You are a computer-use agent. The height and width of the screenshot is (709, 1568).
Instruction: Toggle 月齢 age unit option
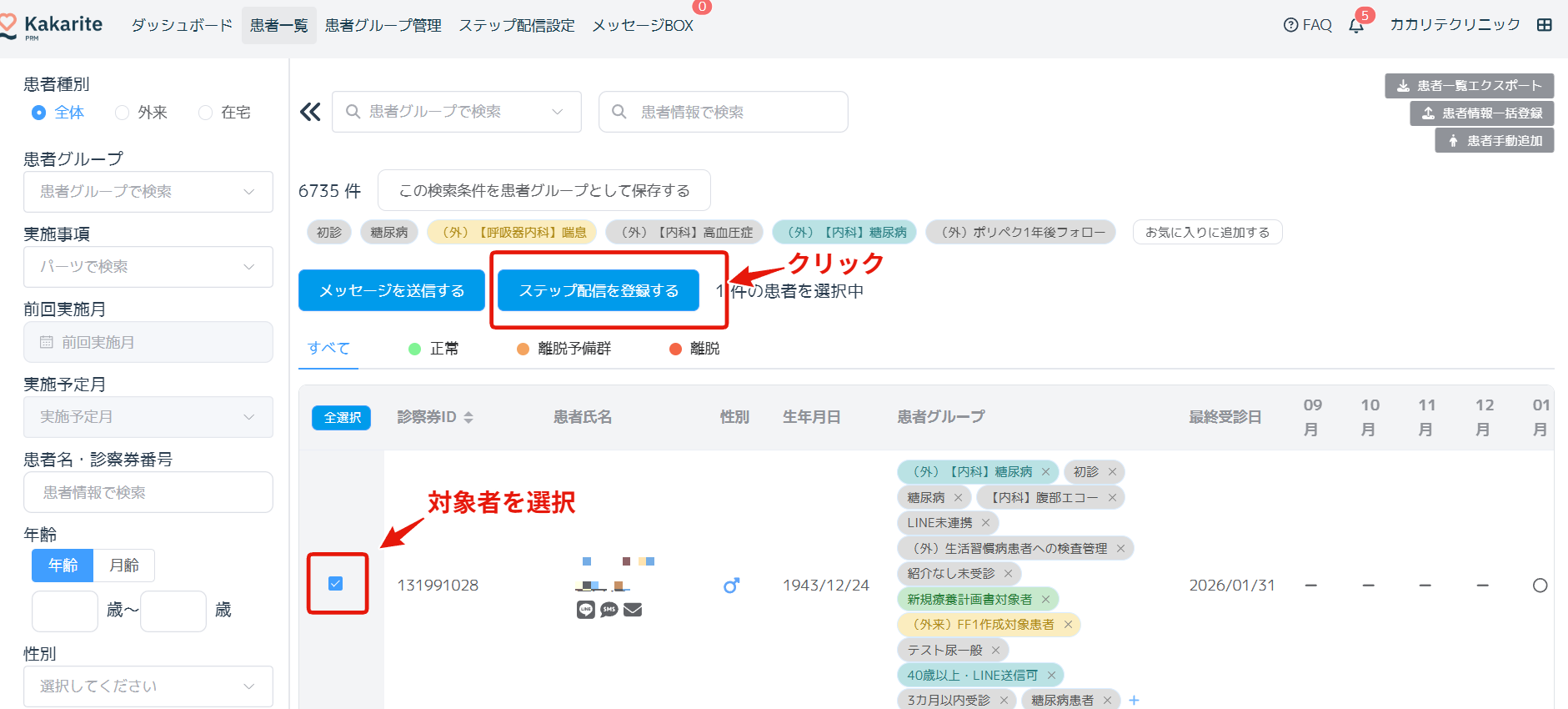coord(124,566)
